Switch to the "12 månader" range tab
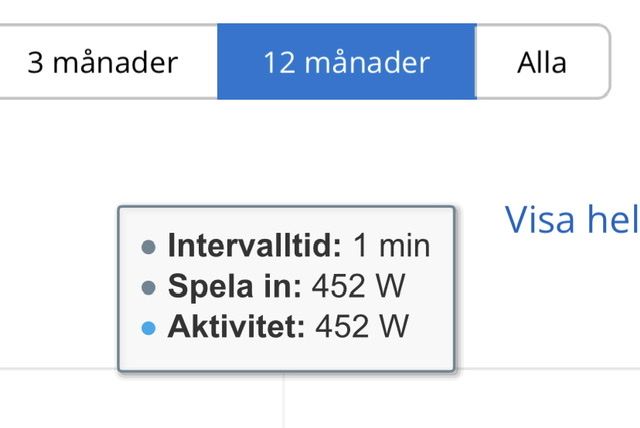 (x=346, y=62)
